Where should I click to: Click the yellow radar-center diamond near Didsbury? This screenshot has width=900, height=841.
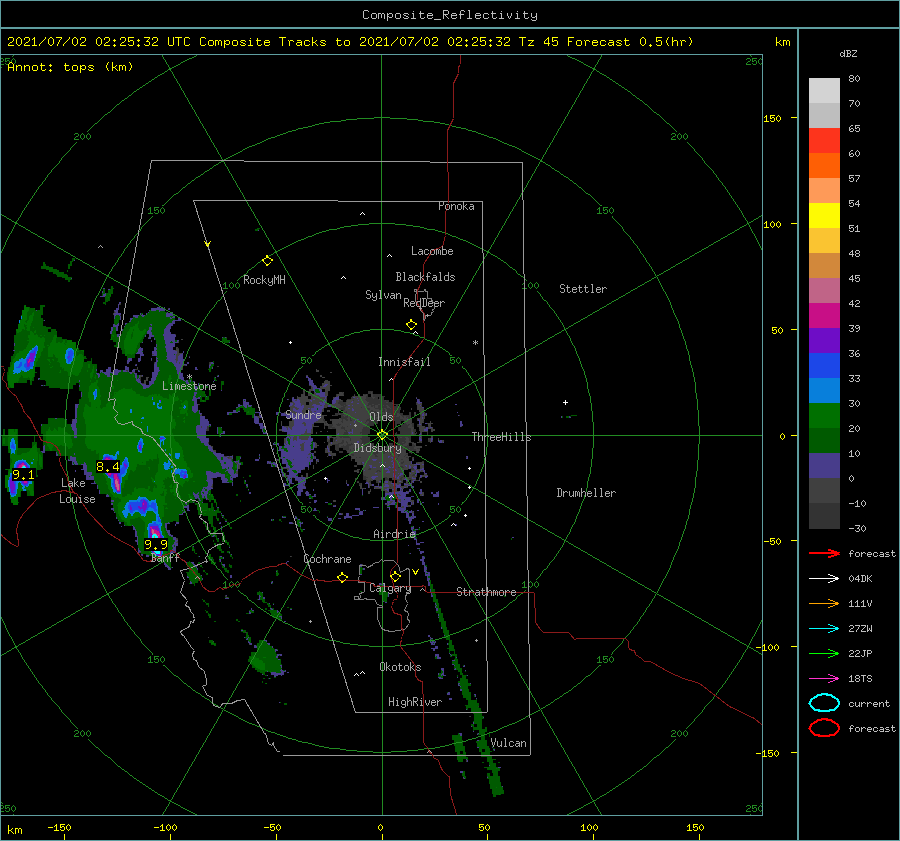click(382, 435)
